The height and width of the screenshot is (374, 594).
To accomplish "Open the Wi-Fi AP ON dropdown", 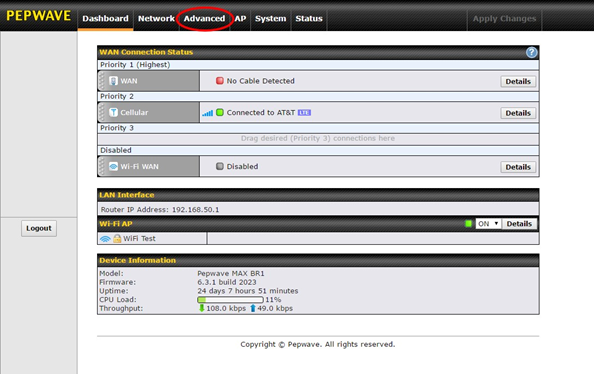I will pos(488,224).
